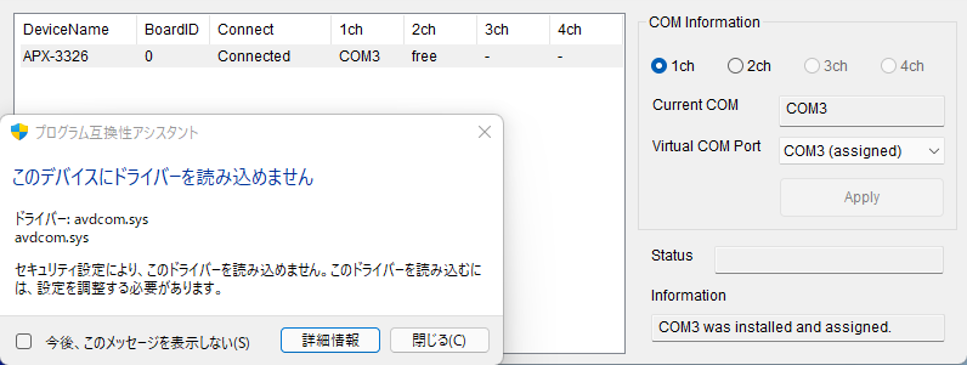Screen dimensions: 967x365
Task: Click the COM3 cell under 1ch column
Action: click(x=360, y=56)
